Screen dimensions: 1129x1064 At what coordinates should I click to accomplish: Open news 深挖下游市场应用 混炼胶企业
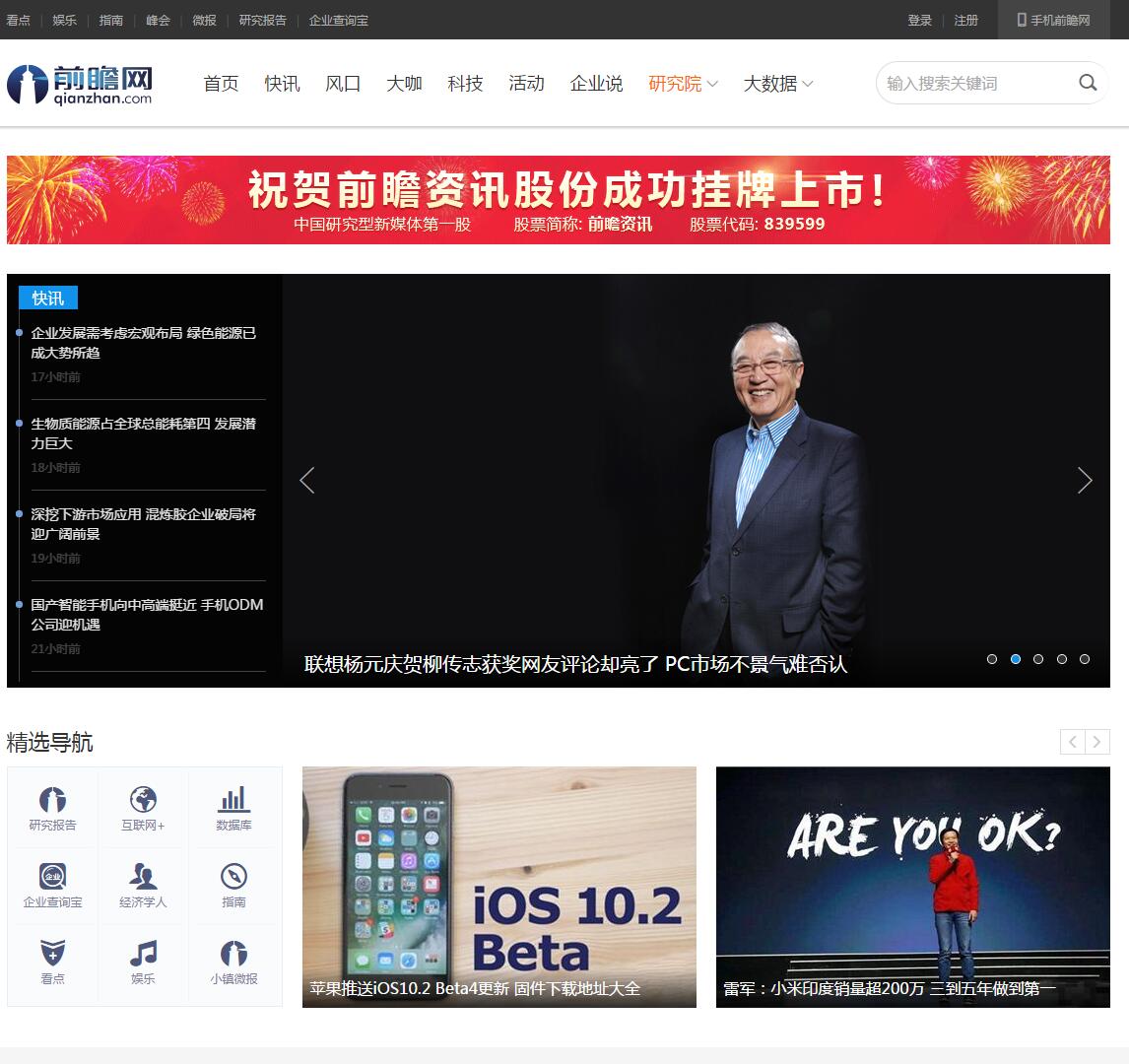(x=143, y=524)
